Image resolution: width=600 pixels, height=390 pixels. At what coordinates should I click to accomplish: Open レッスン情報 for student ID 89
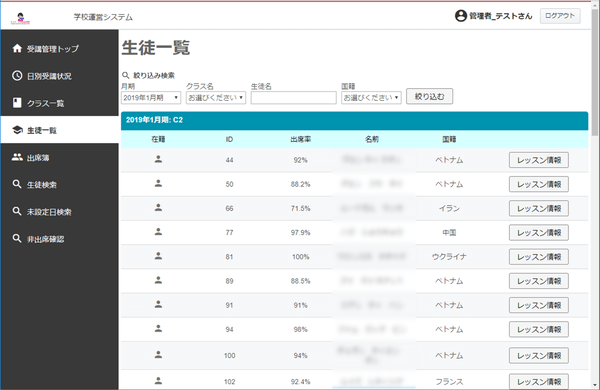click(x=539, y=281)
